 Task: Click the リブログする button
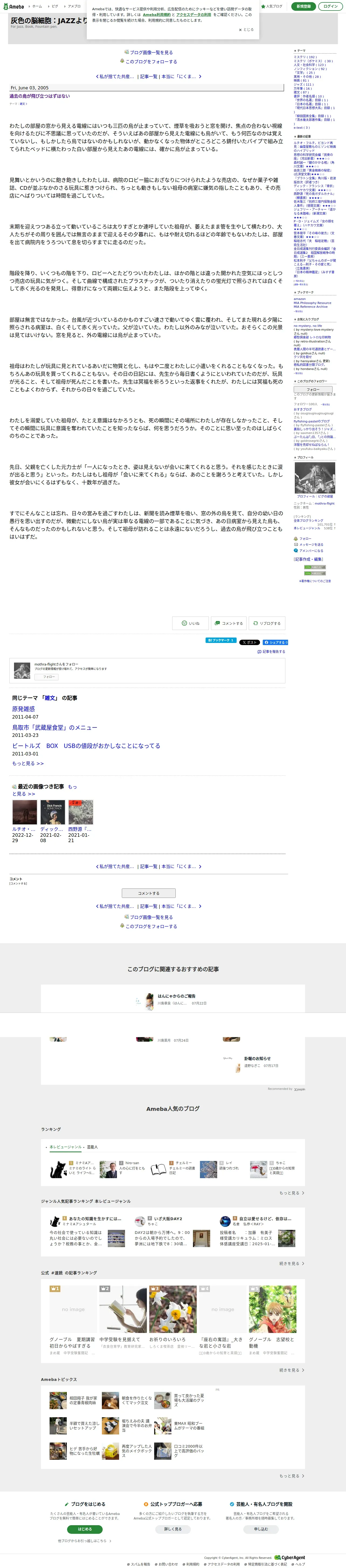click(x=267, y=623)
